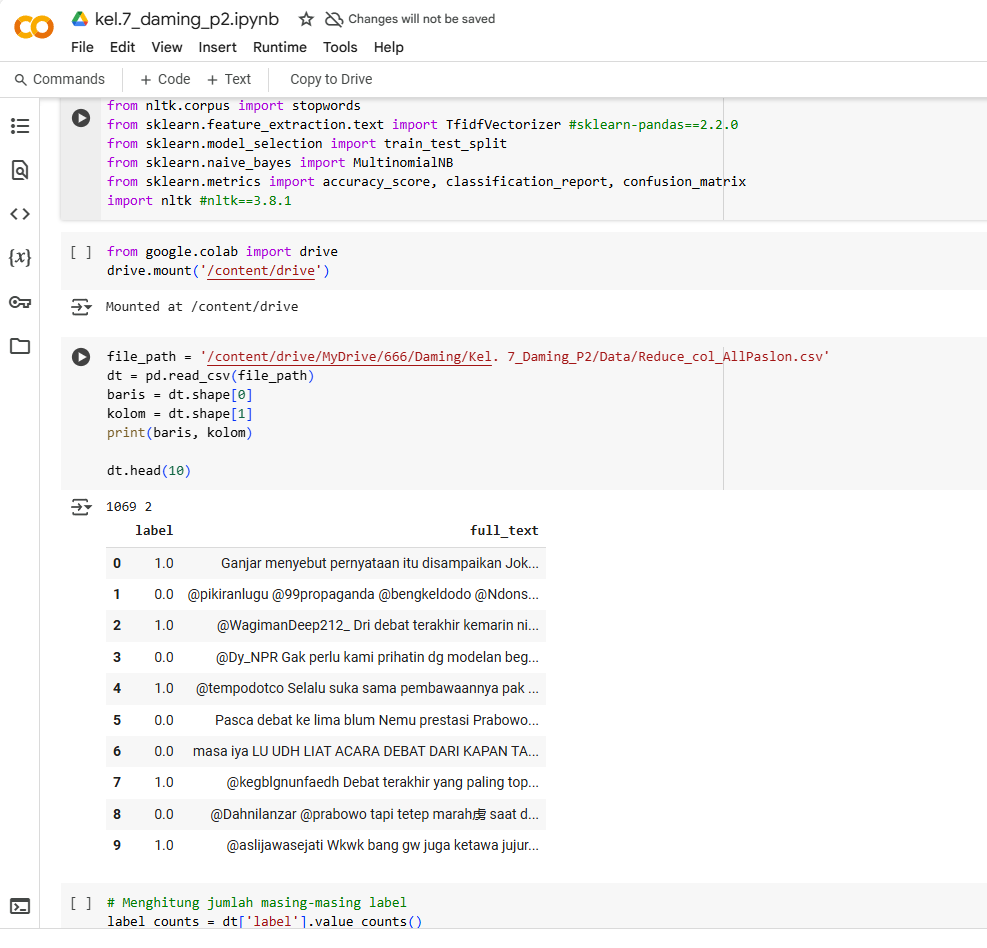Run the imports code cell
The width and height of the screenshot is (987, 948).
click(80, 117)
